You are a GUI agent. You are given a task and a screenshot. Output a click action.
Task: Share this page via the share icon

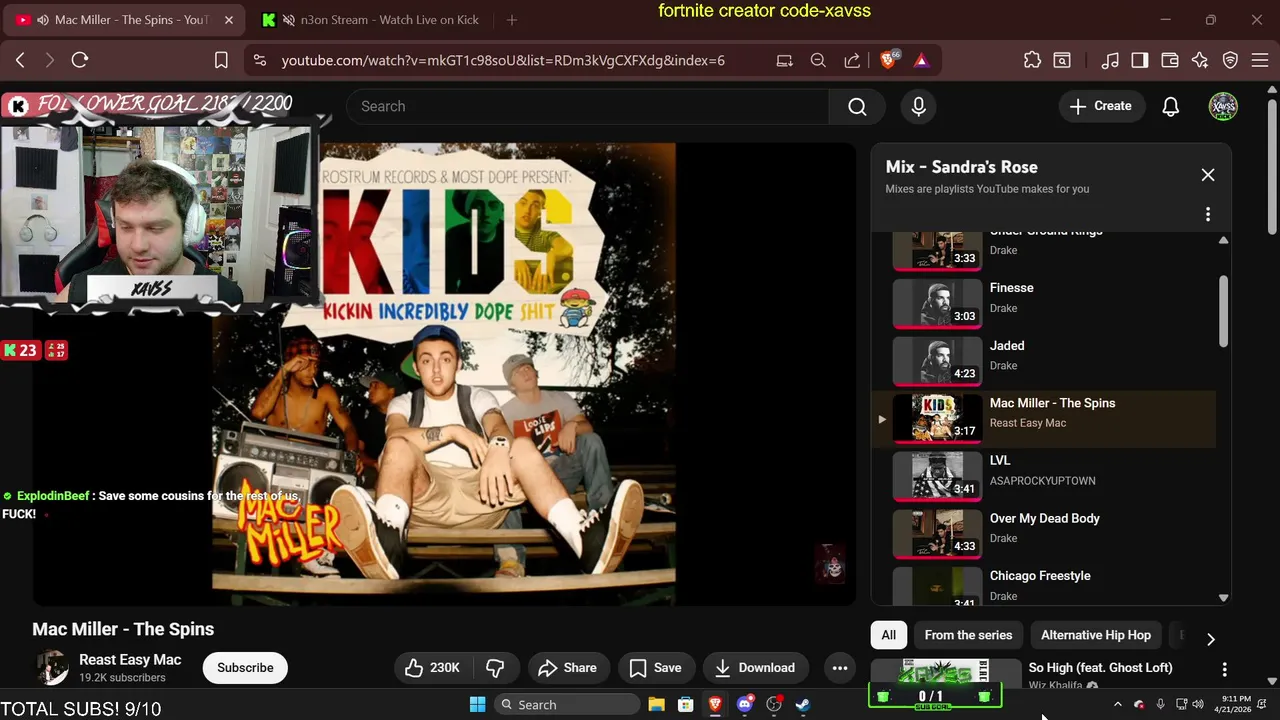click(x=852, y=60)
